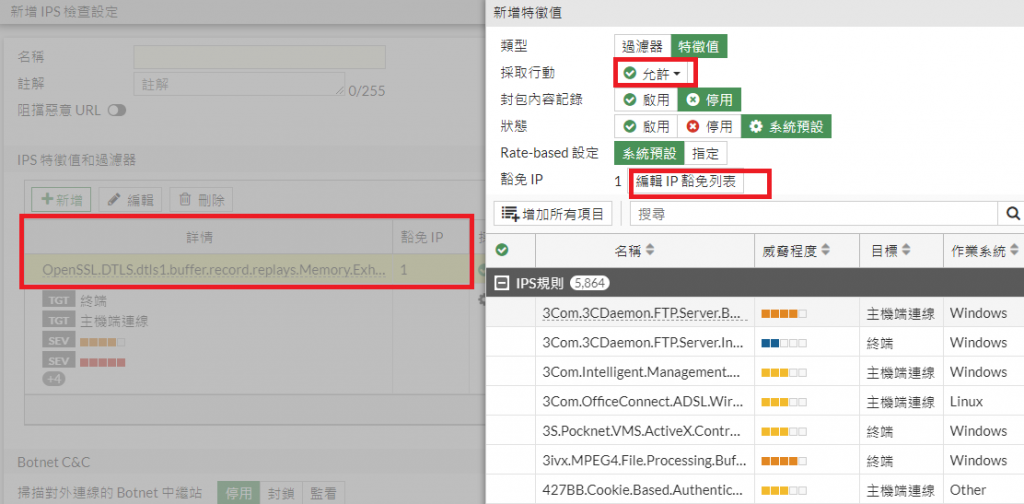Click the 刪除 trash button
This screenshot has width=1024, height=504.
pos(201,199)
